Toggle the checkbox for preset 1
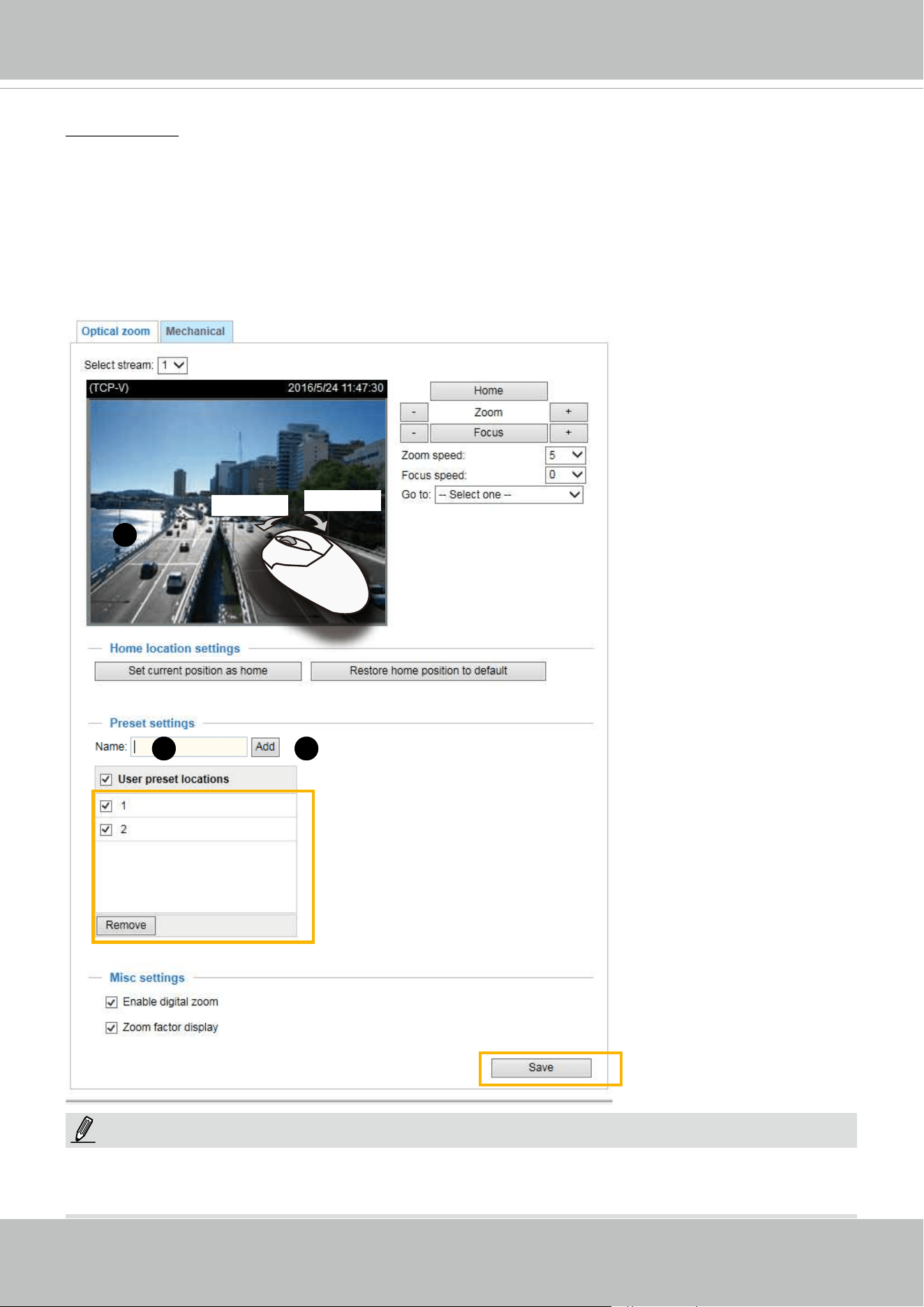Screen dimensions: 924x1307 tap(106, 806)
